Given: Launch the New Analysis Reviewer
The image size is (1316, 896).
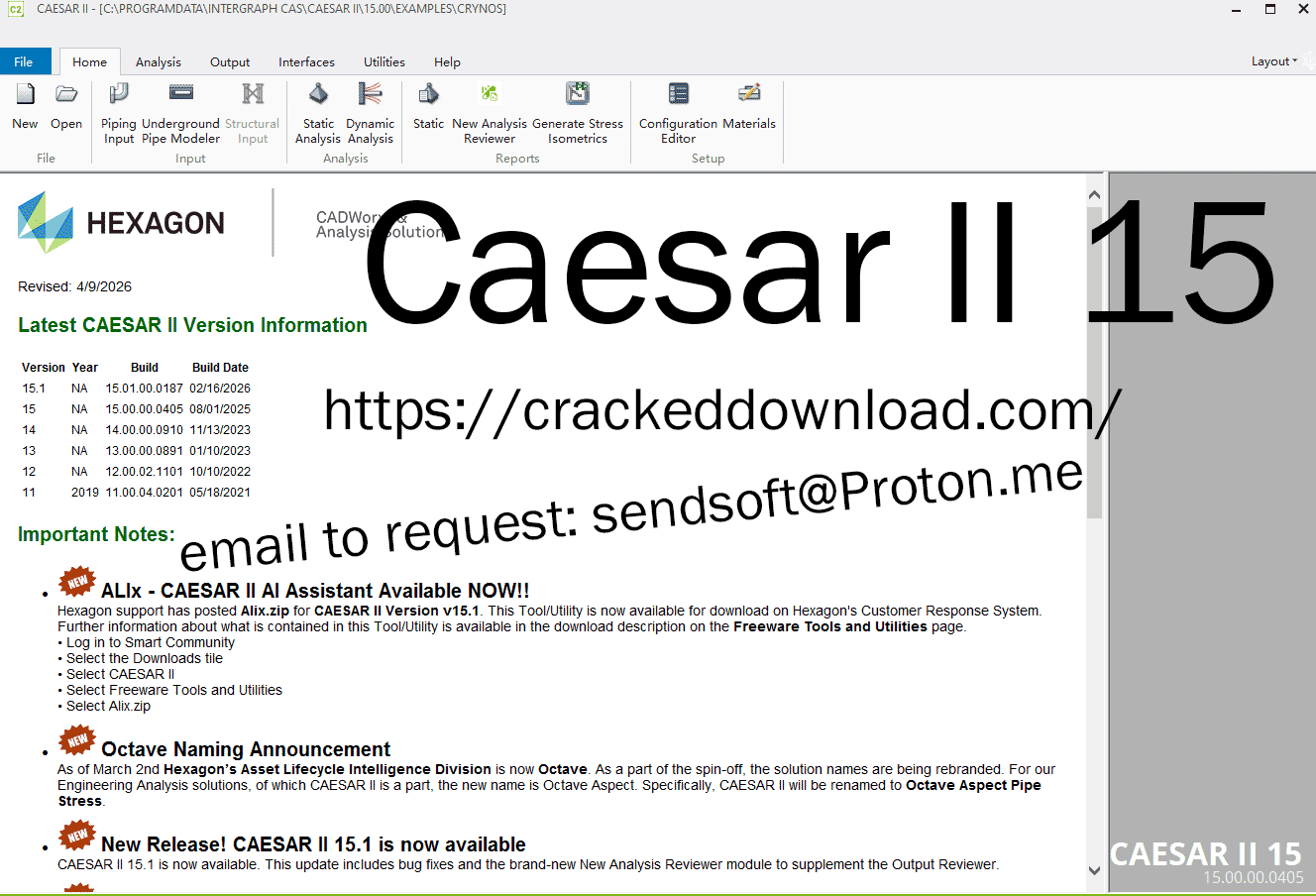Looking at the screenshot, I should click(x=490, y=114).
